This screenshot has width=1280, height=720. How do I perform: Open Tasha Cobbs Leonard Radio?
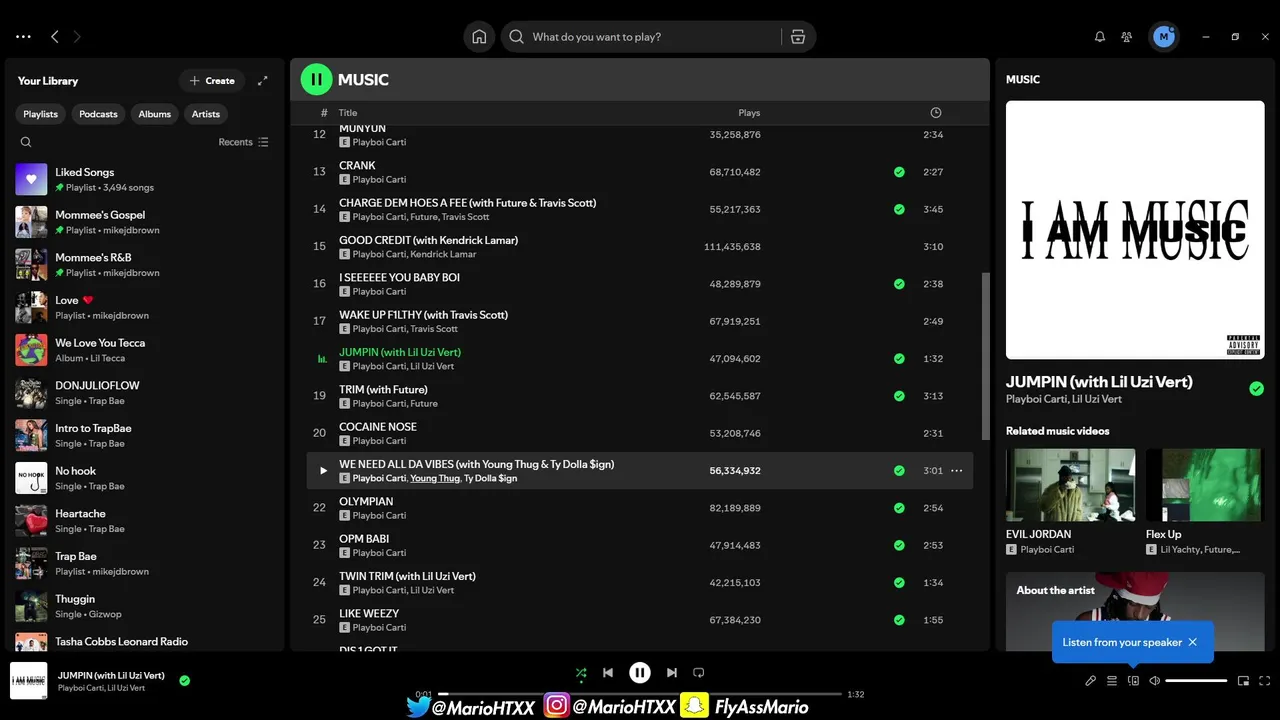tap(145, 641)
